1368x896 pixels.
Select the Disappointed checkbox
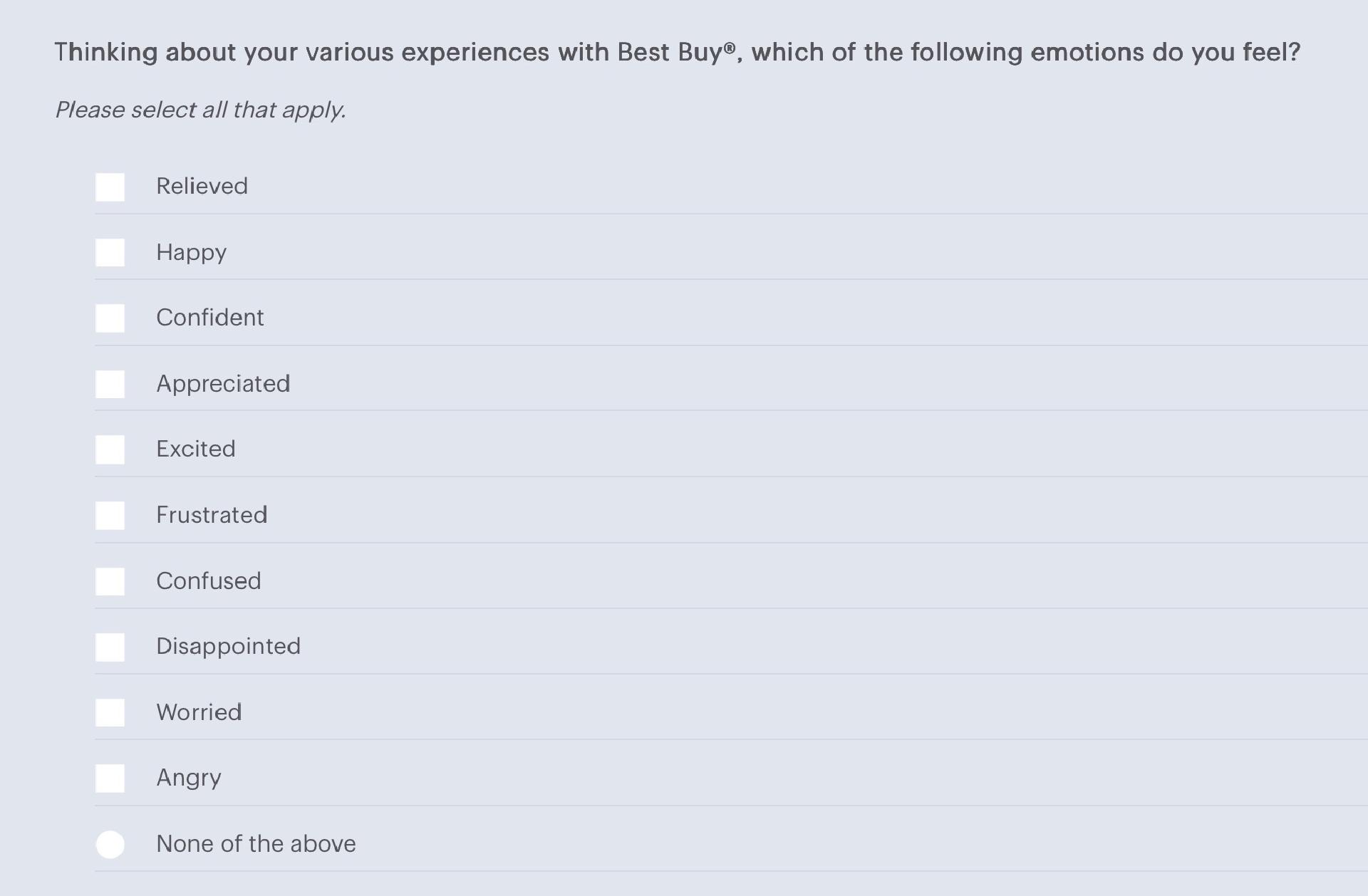coord(110,647)
